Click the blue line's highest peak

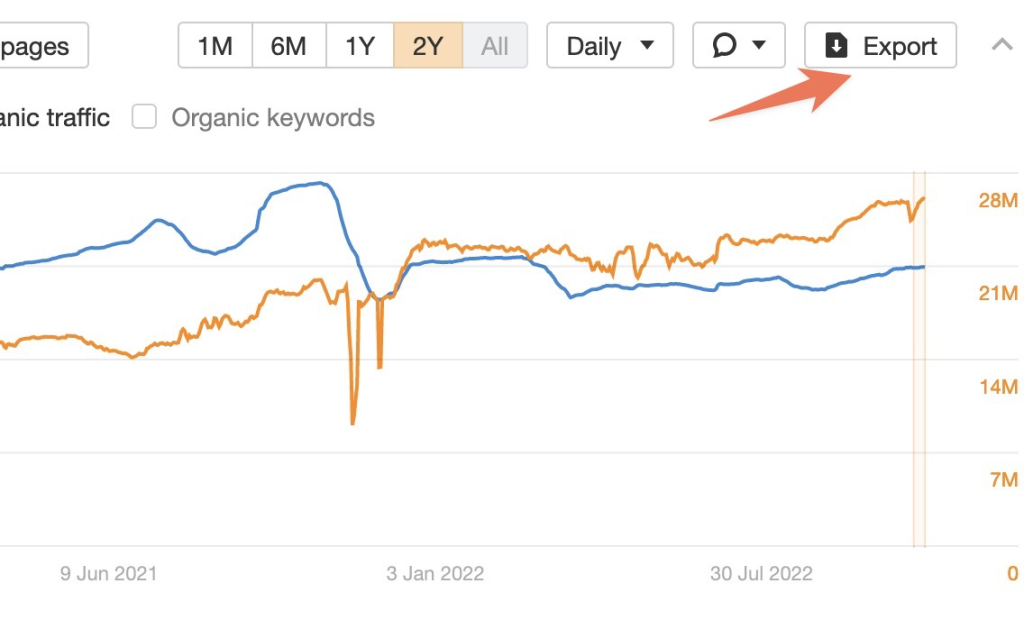click(320, 183)
